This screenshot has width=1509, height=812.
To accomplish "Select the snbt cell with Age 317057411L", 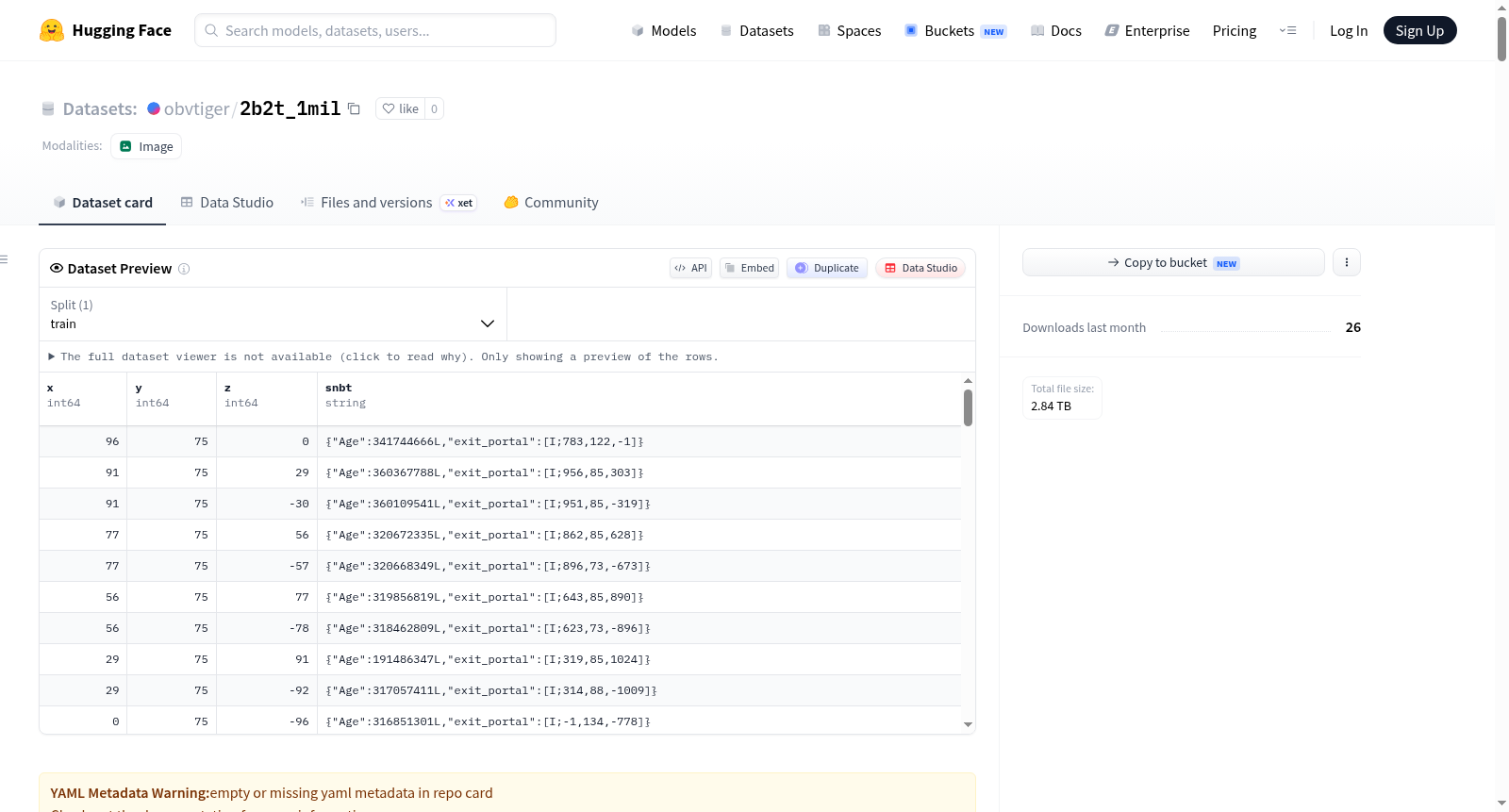I will pos(639,690).
